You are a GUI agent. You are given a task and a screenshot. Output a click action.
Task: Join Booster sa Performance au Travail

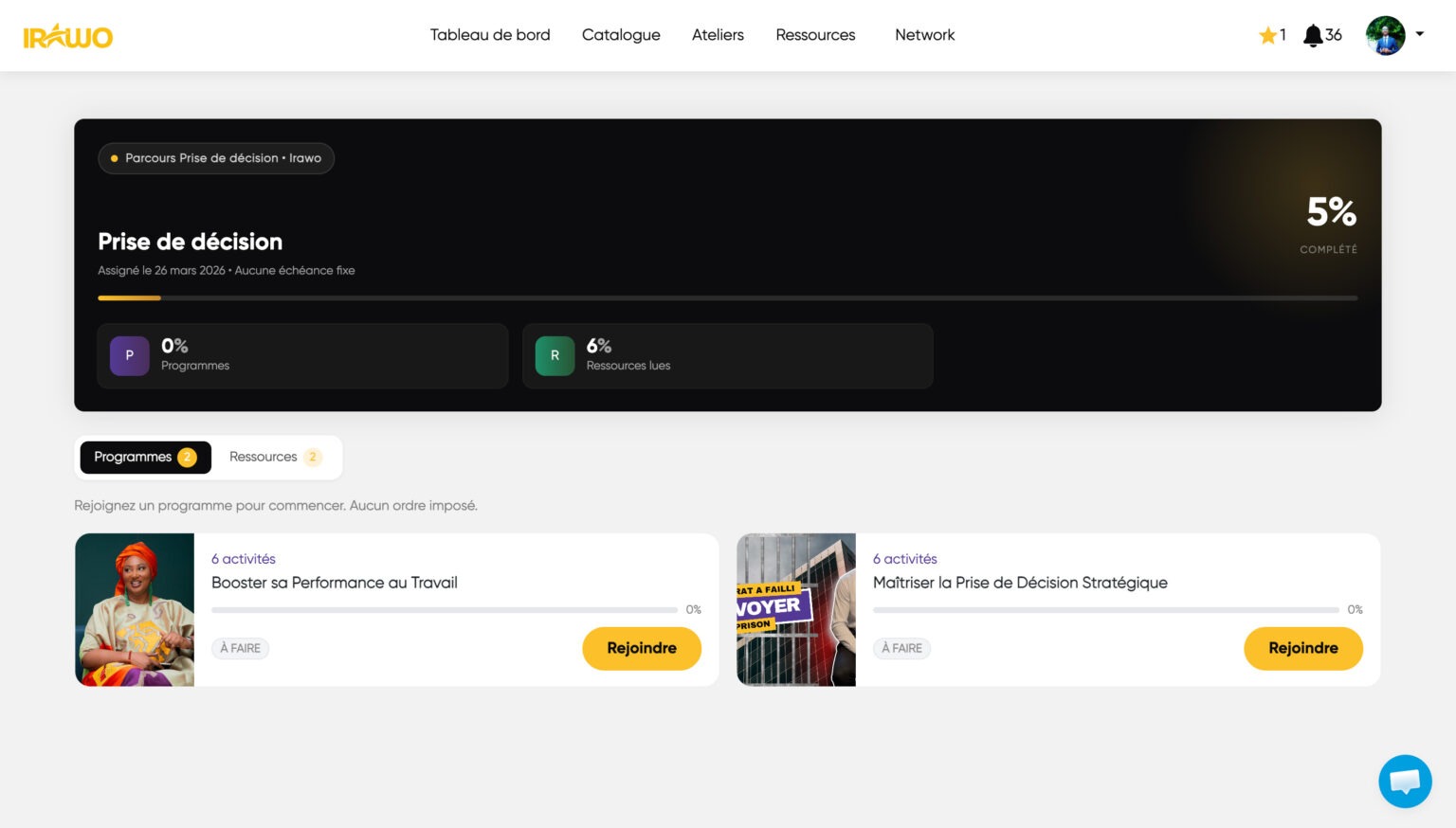[x=642, y=648]
